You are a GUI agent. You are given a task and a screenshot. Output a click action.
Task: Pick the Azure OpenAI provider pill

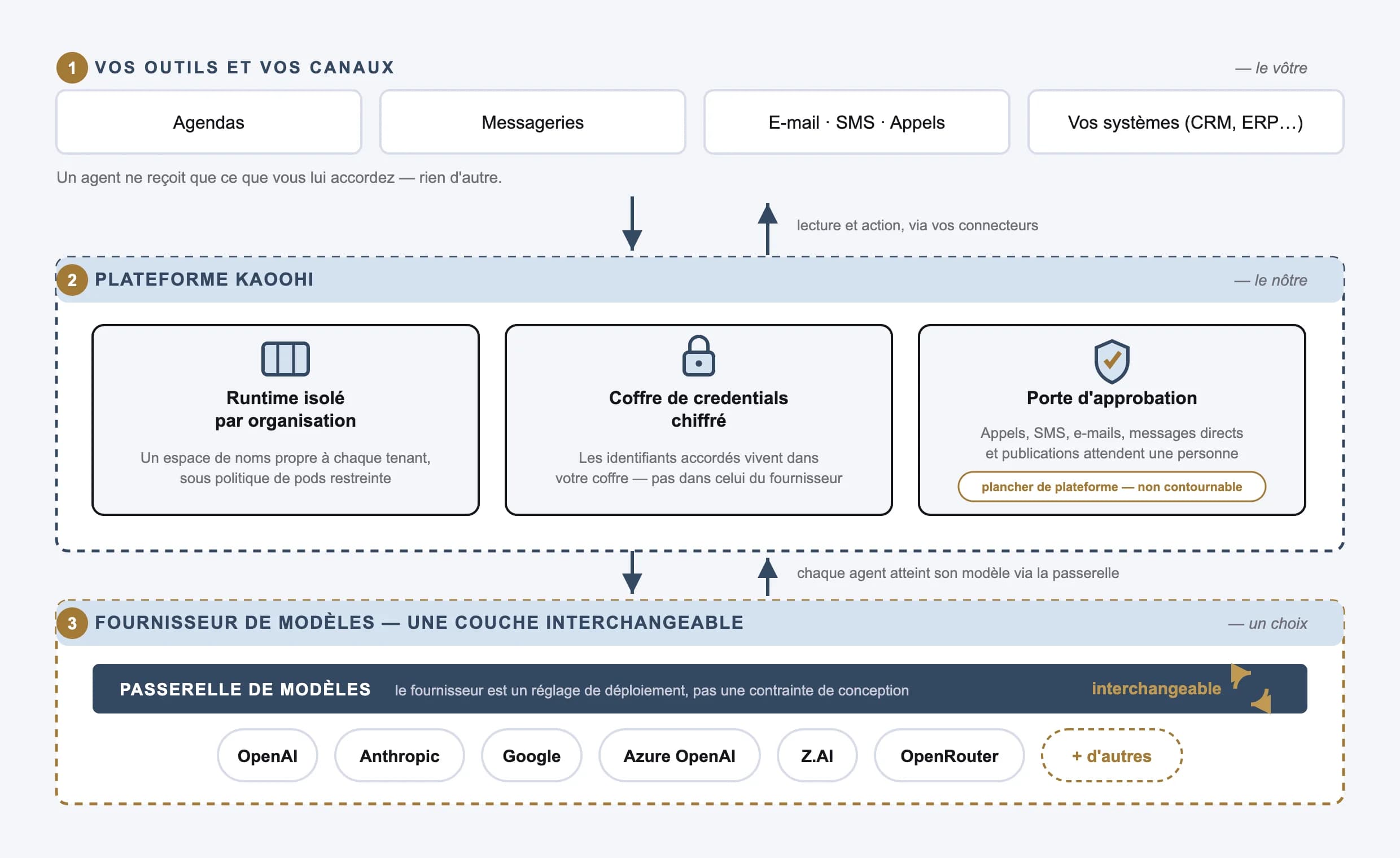[x=679, y=755]
